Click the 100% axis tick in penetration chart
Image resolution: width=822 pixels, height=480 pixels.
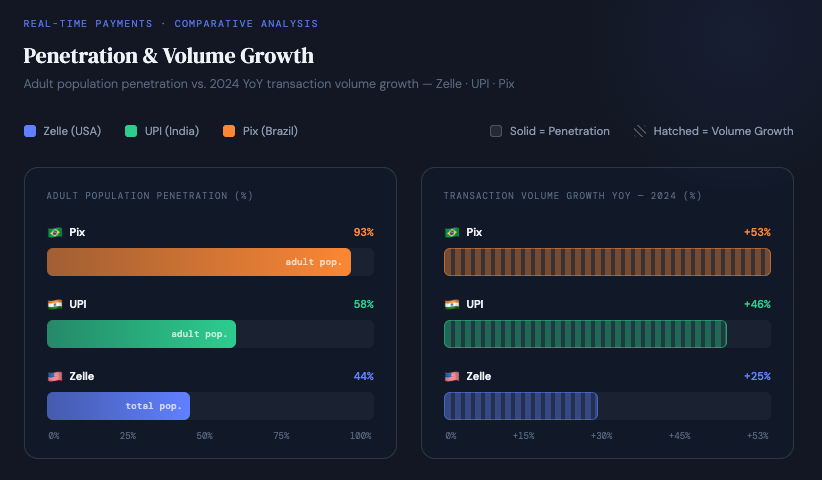361,436
